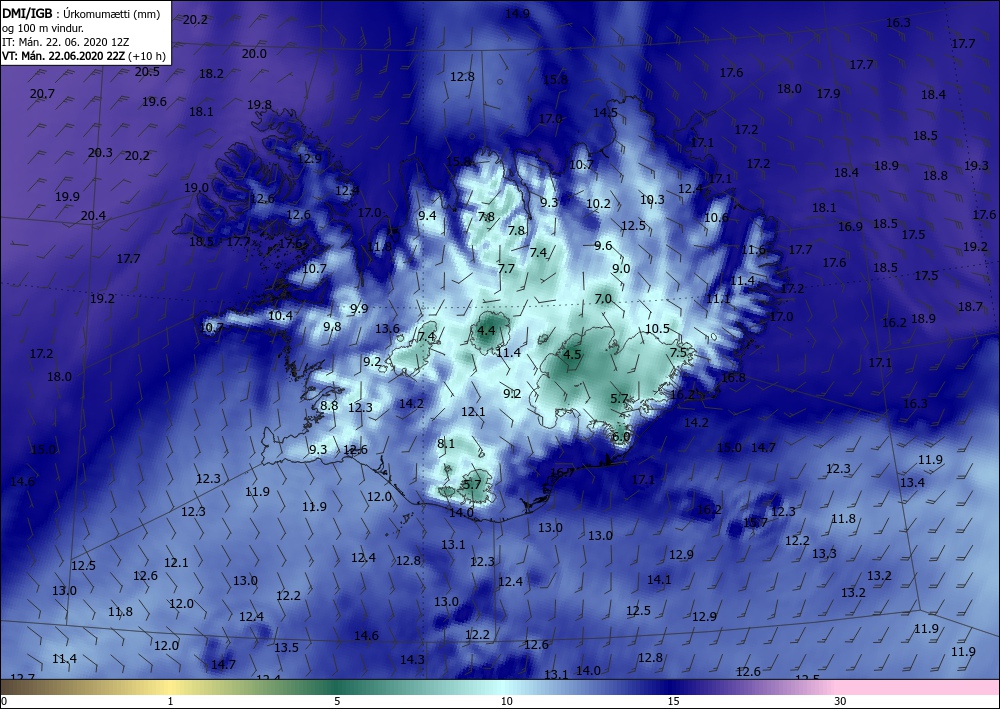Click the 13.6 value on the map

click(387, 328)
